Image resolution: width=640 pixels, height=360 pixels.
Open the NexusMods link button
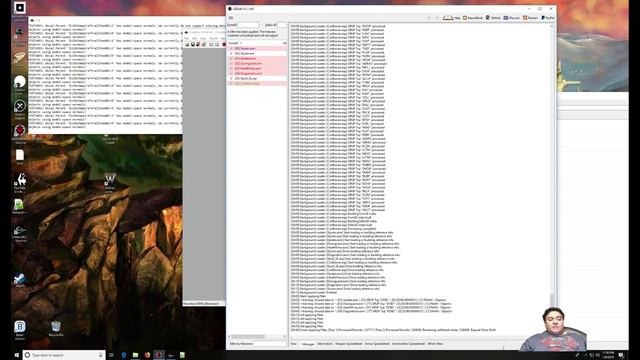click(x=473, y=18)
